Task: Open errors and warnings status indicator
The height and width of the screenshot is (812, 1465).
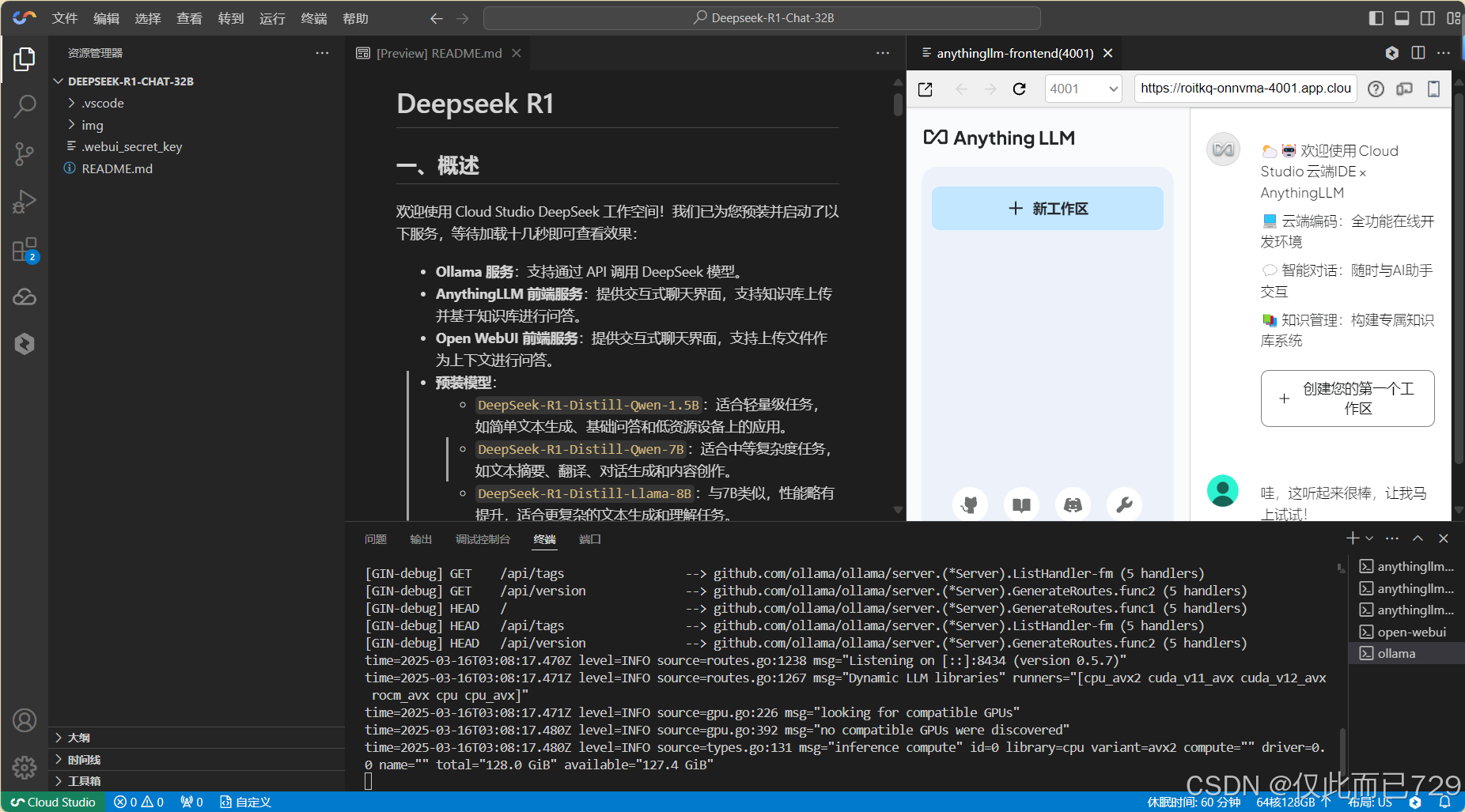Action: [x=138, y=802]
